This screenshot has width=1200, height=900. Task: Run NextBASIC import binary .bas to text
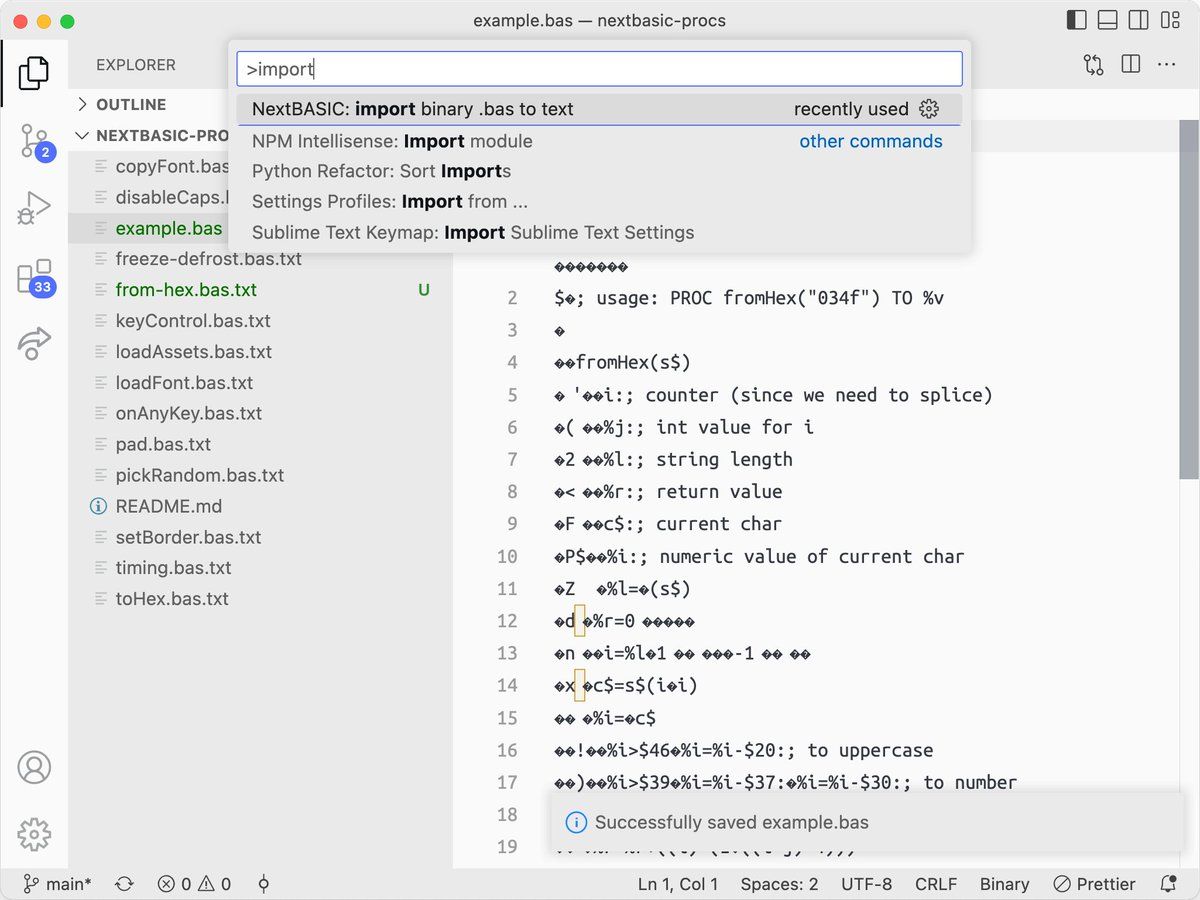[599, 109]
